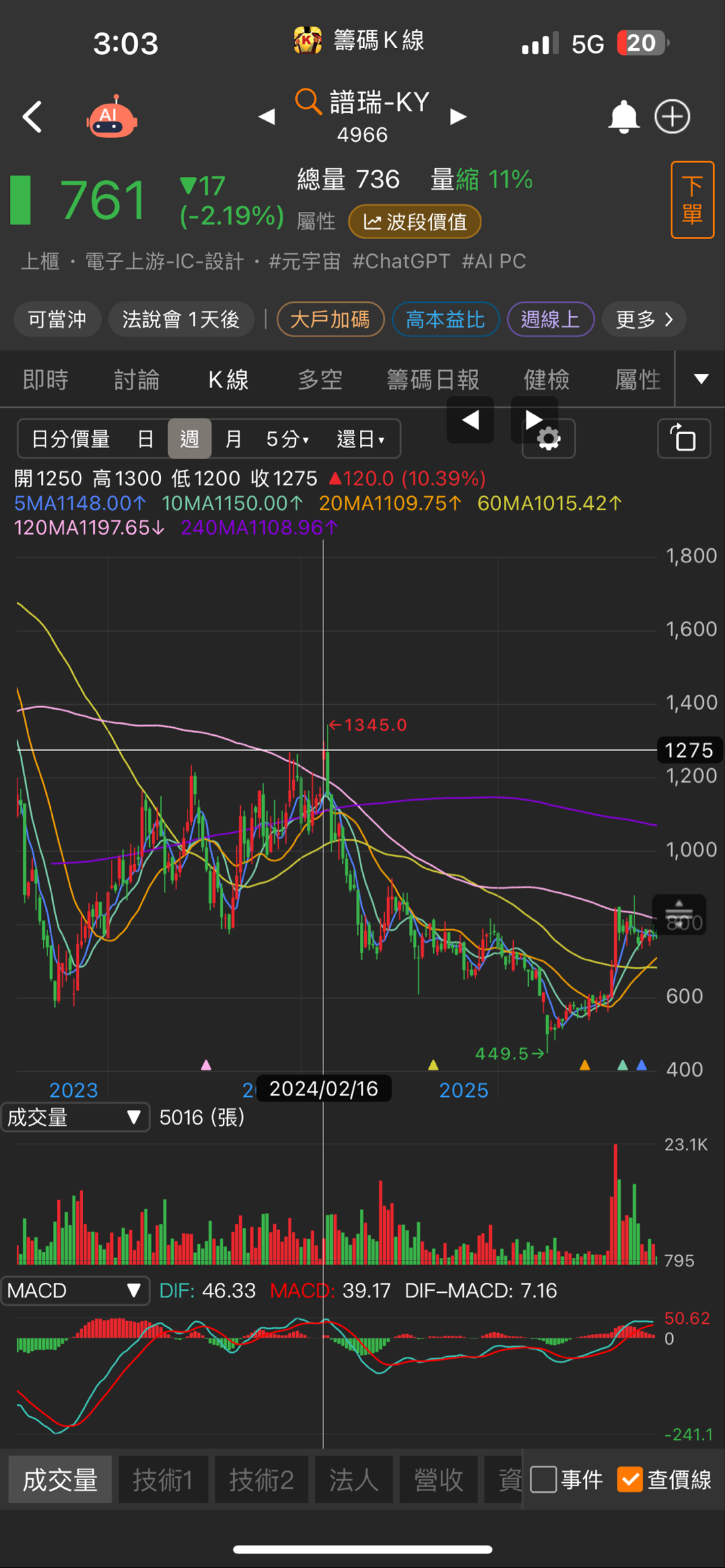Open 籌碼日報 tab

coord(433,379)
